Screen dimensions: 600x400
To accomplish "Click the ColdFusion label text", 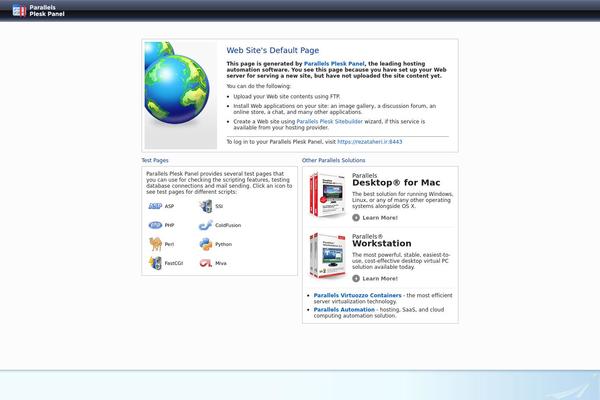I will (x=228, y=225).
